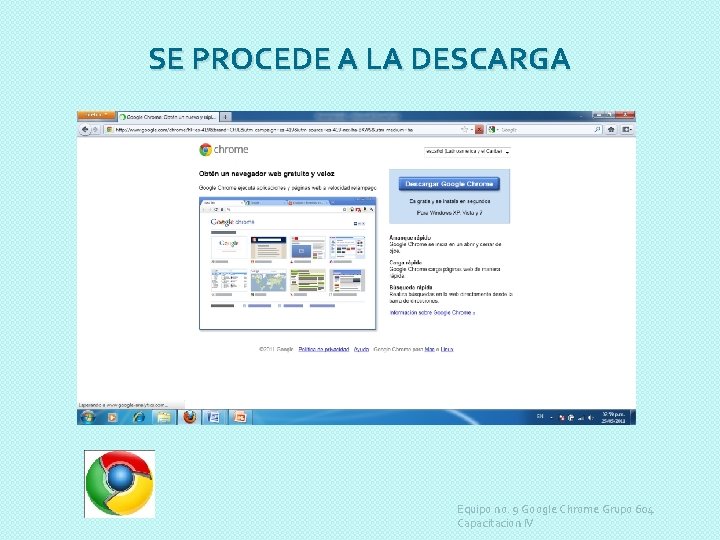This screenshot has height=540, width=720.
Task: Click the large Chrome logo on slide
Action: 120,484
